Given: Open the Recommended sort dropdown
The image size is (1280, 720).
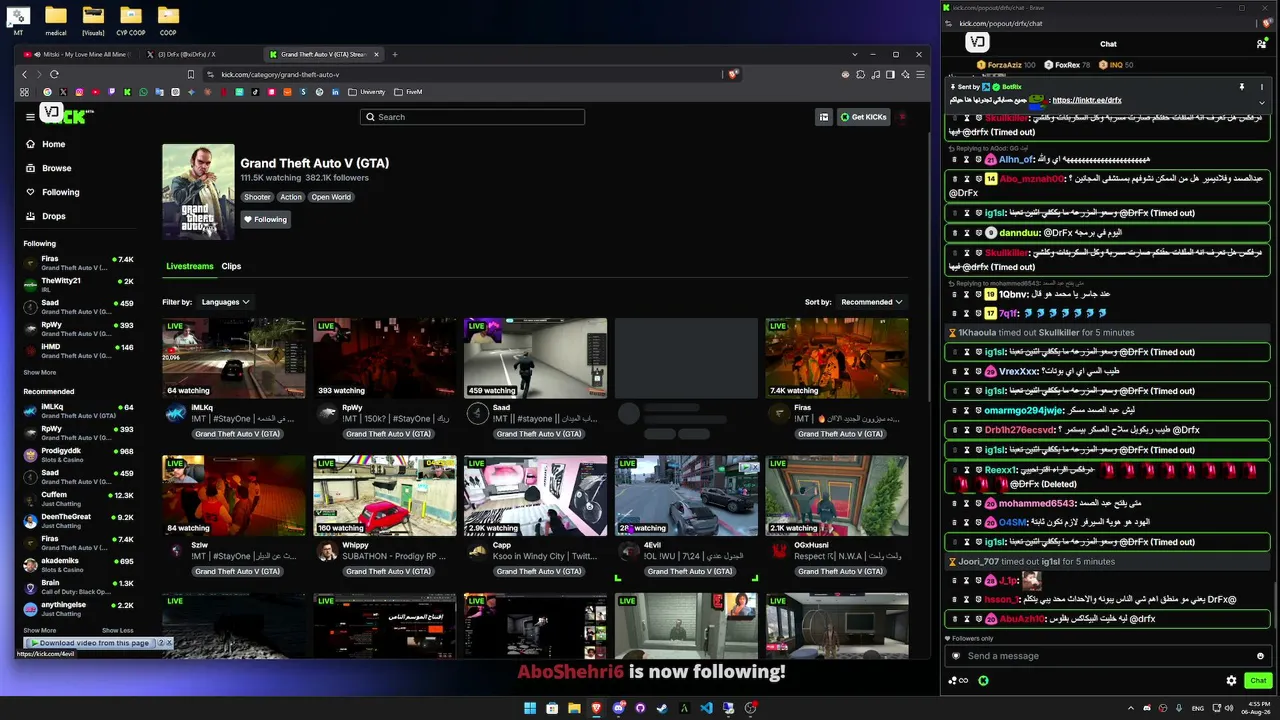Looking at the screenshot, I should click(872, 302).
